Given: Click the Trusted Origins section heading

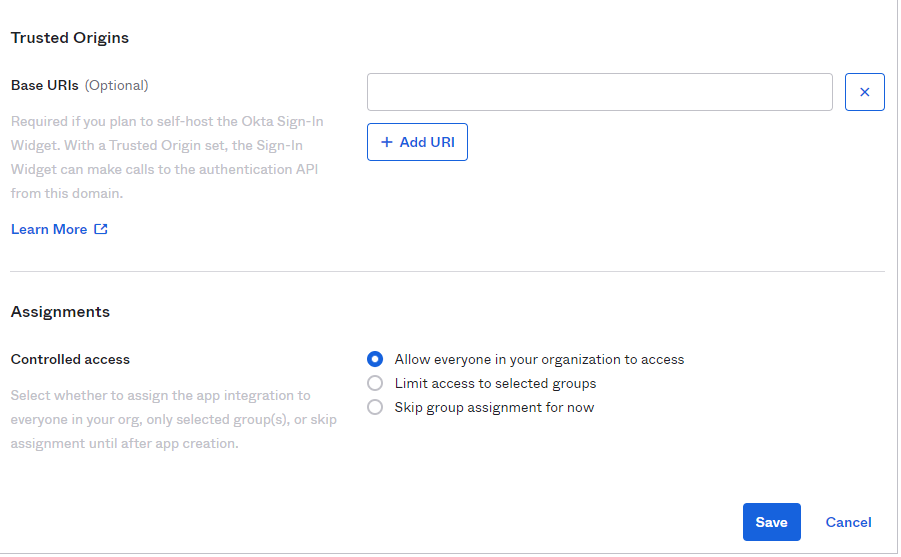Looking at the screenshot, I should pos(70,38).
